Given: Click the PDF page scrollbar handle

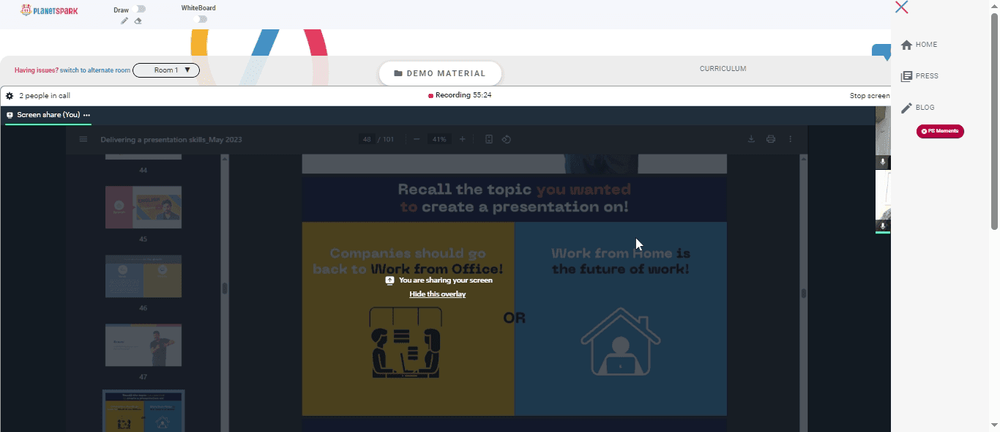Looking at the screenshot, I should [804, 293].
